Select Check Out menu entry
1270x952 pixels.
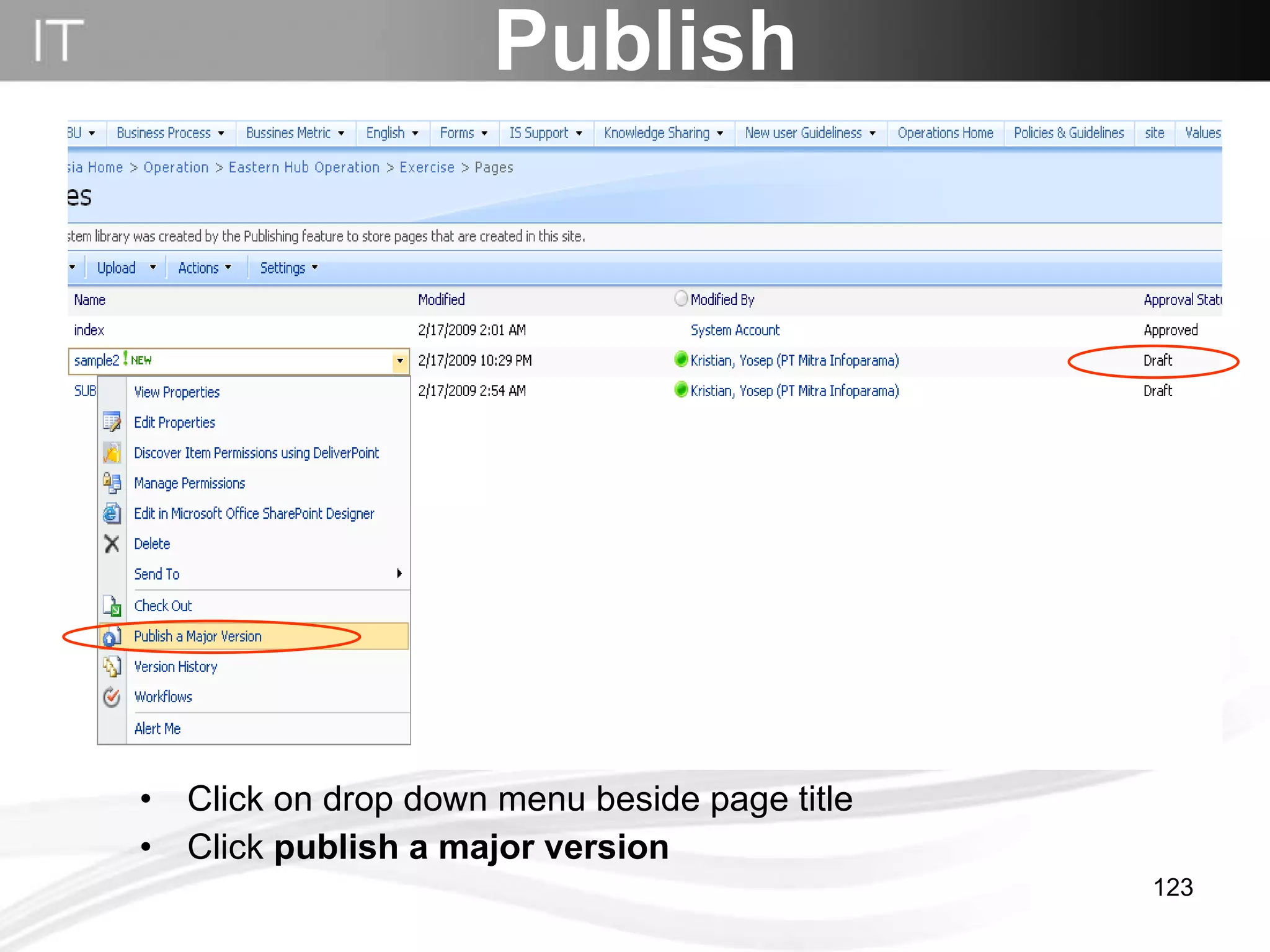[163, 606]
